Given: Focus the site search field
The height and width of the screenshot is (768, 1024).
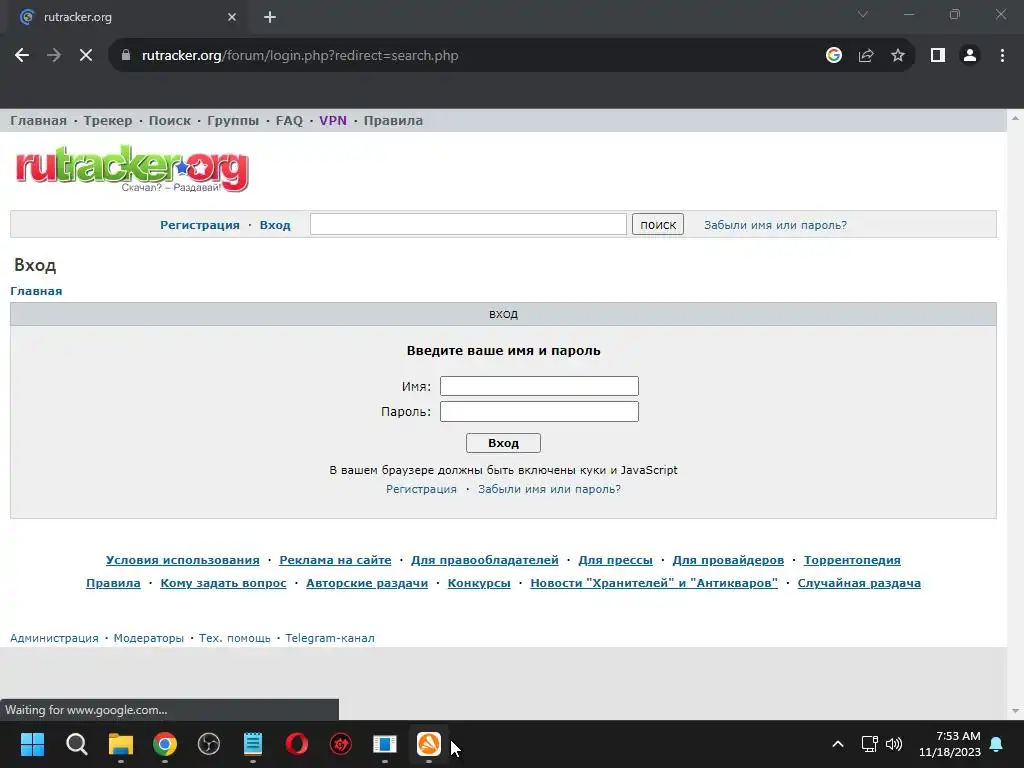Looking at the screenshot, I should click(x=468, y=224).
